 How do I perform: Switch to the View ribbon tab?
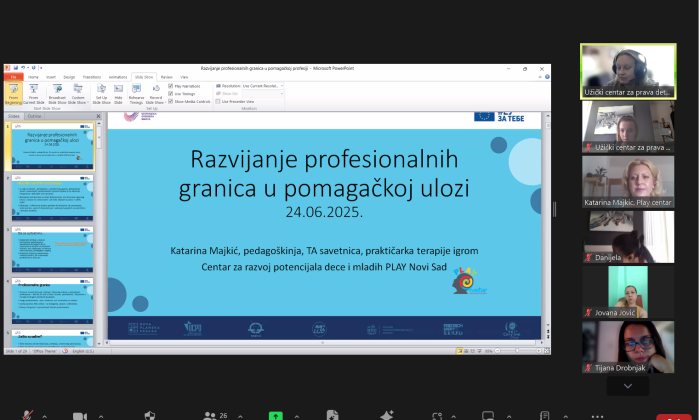point(184,77)
